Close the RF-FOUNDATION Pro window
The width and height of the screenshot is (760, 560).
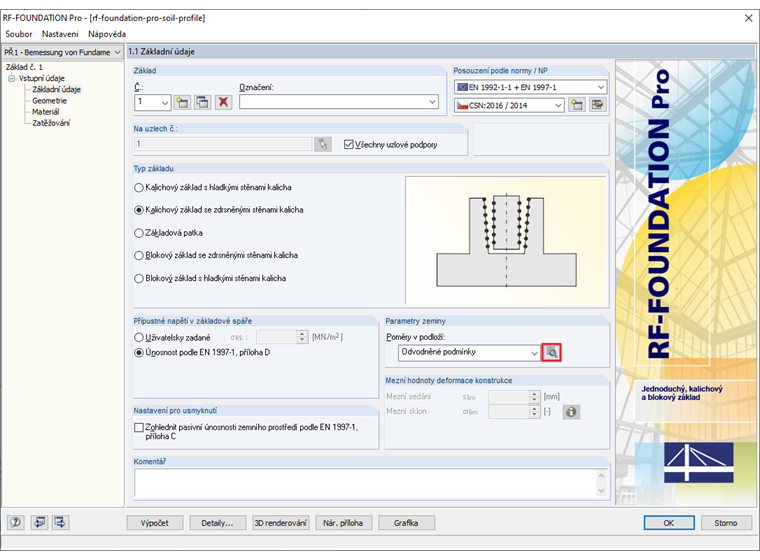point(748,18)
